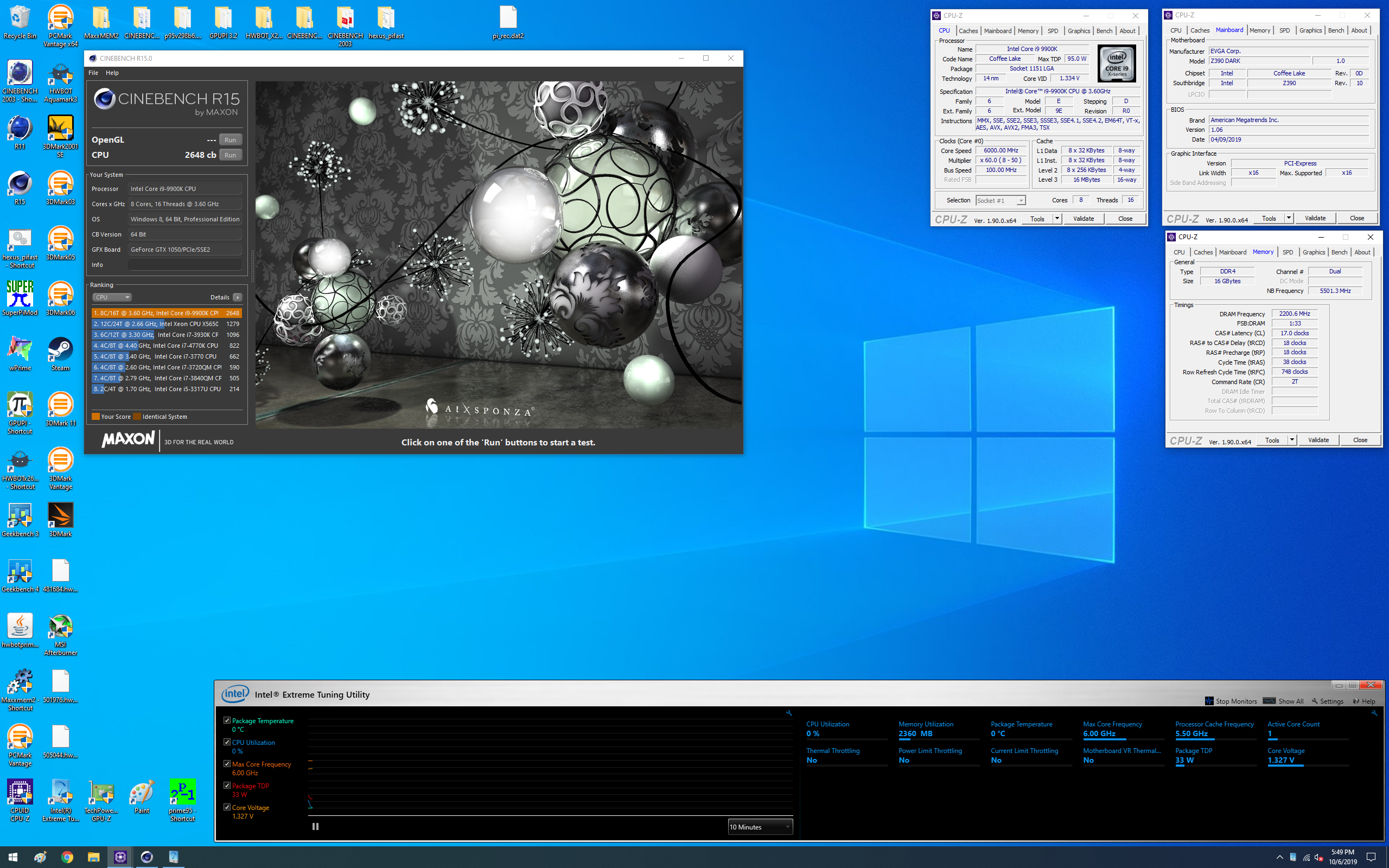This screenshot has width=1389, height=868.
Task: Show hidden system tray icons
Action: click(x=1279, y=857)
